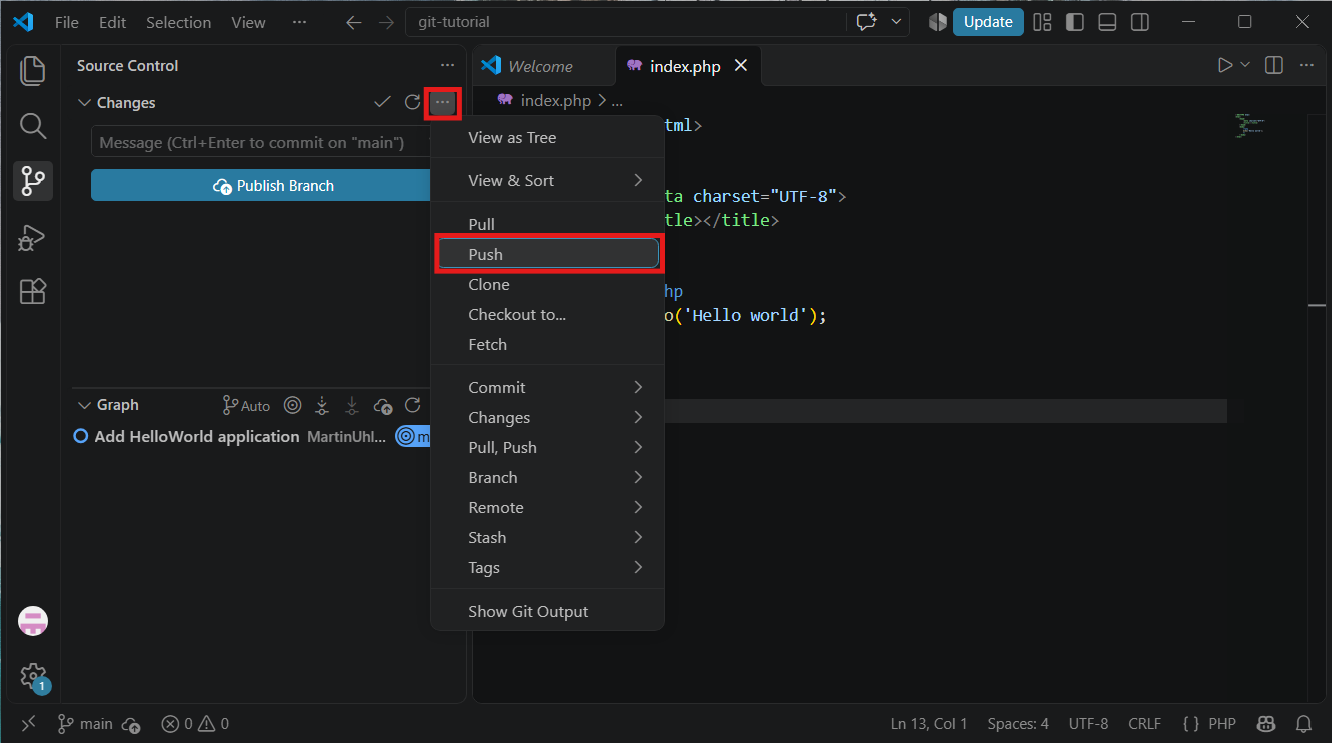Expand the View & Sort submenu

click(548, 180)
